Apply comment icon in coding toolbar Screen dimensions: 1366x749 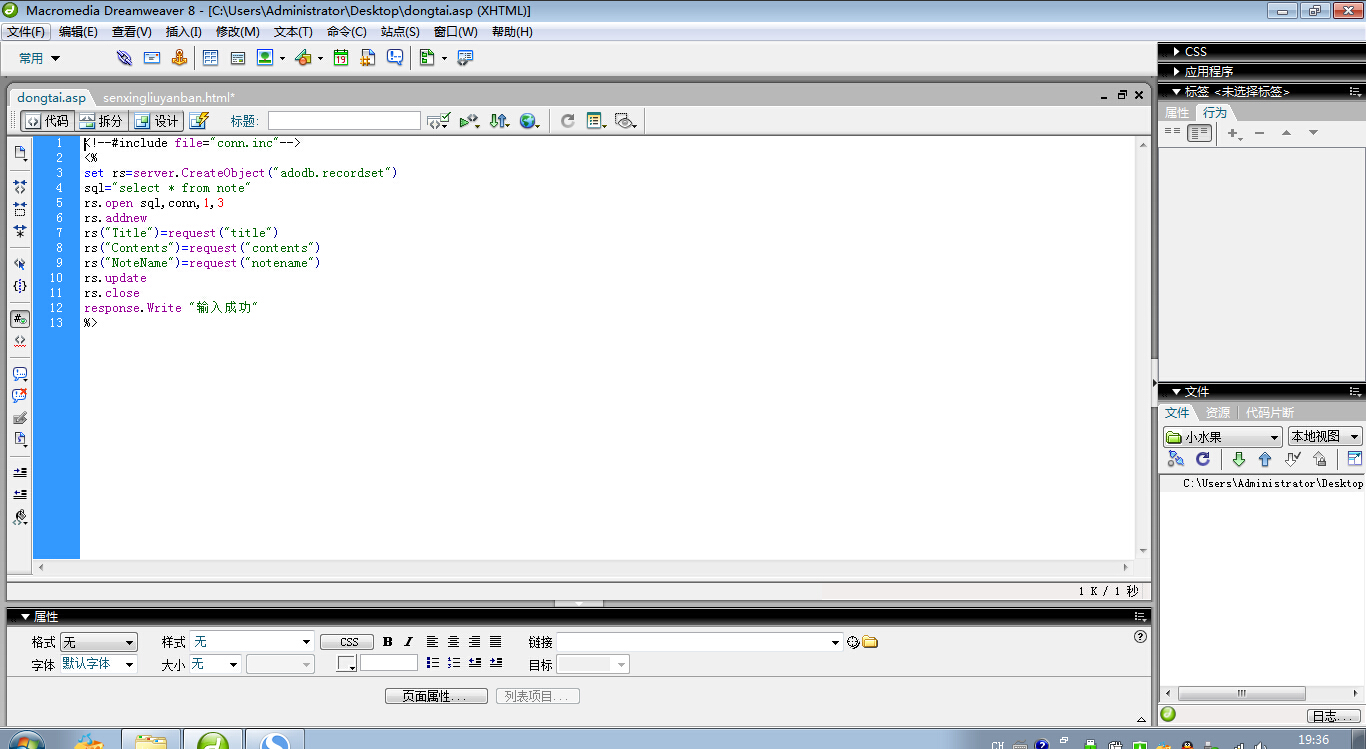(20, 374)
